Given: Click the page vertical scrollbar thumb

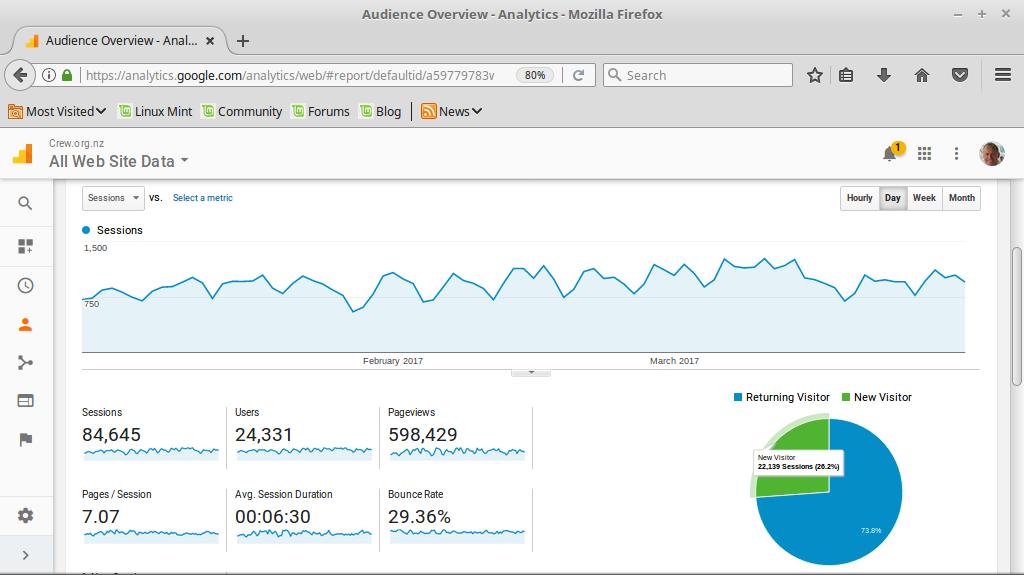Looking at the screenshot, I should pyautogui.click(x=1016, y=316).
